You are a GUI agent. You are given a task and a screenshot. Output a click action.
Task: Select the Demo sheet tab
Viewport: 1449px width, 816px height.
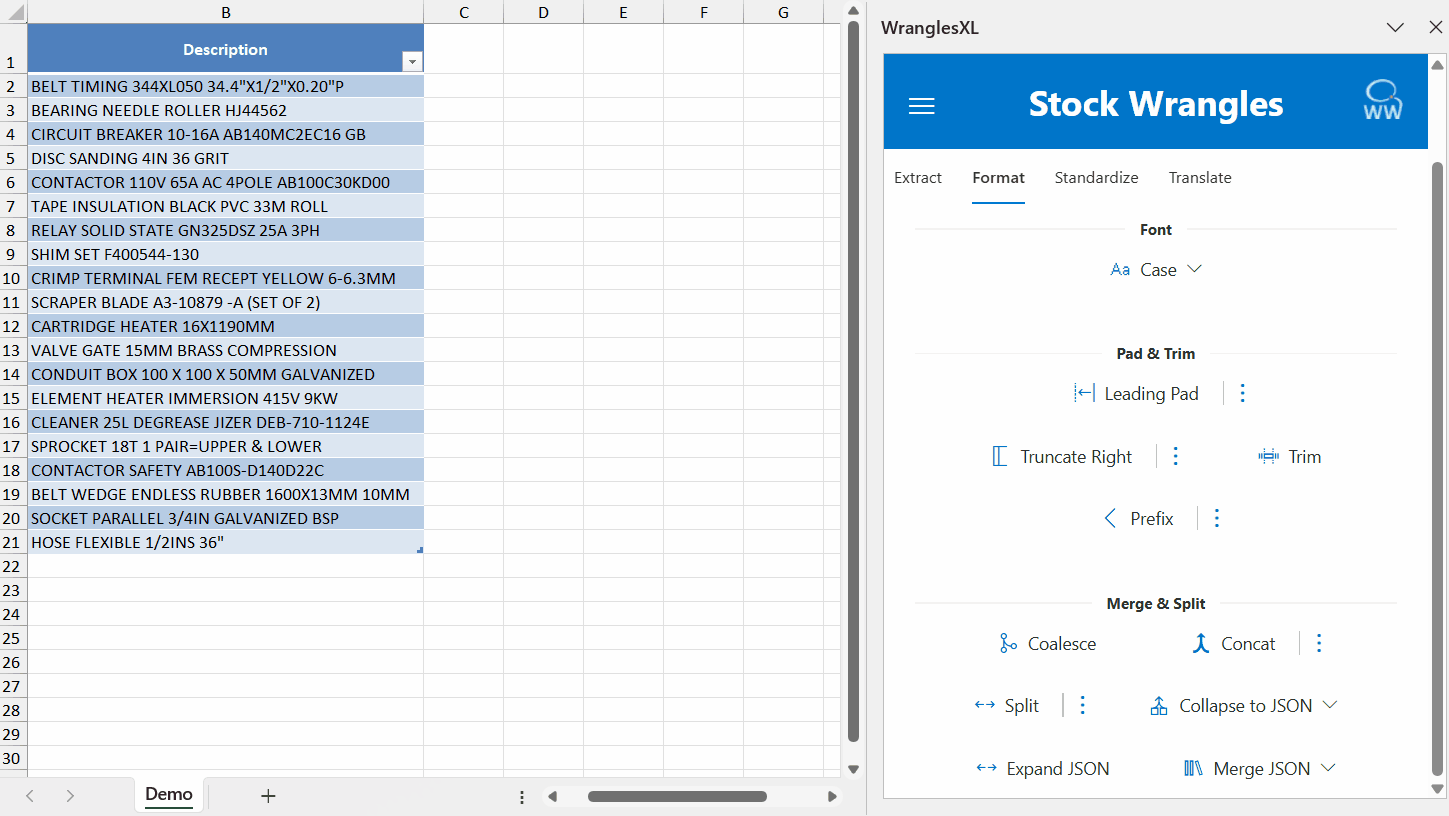(168, 795)
